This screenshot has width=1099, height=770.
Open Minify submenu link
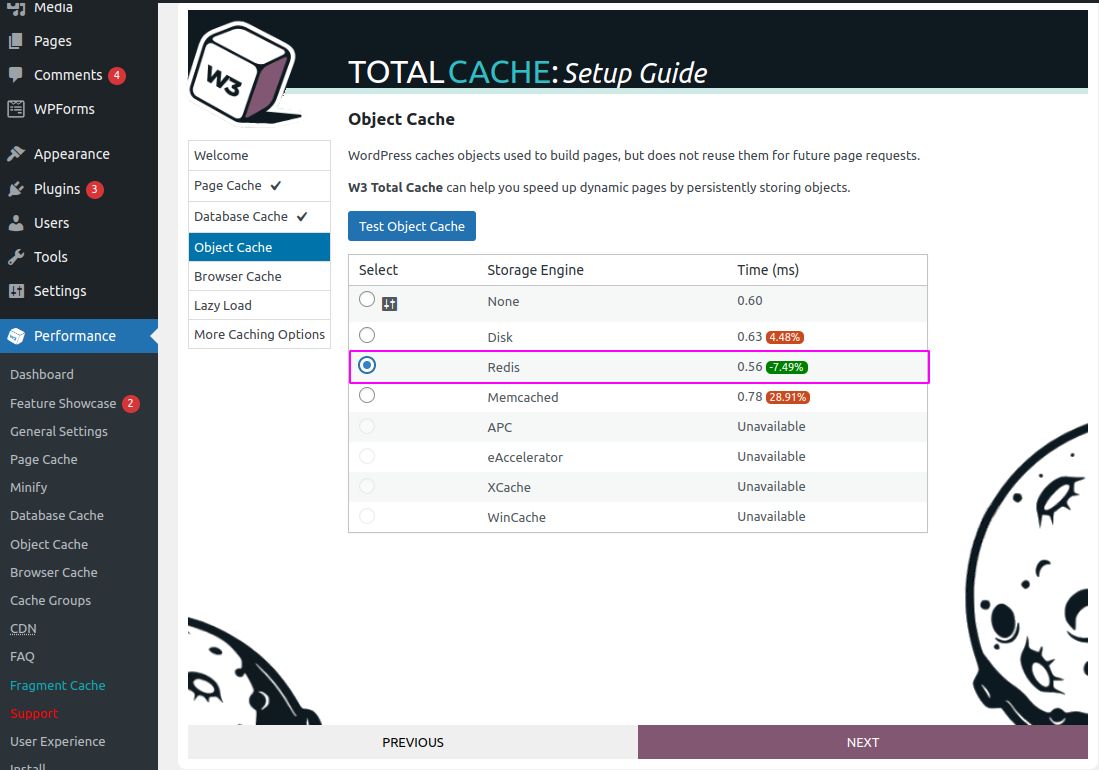[29, 488]
